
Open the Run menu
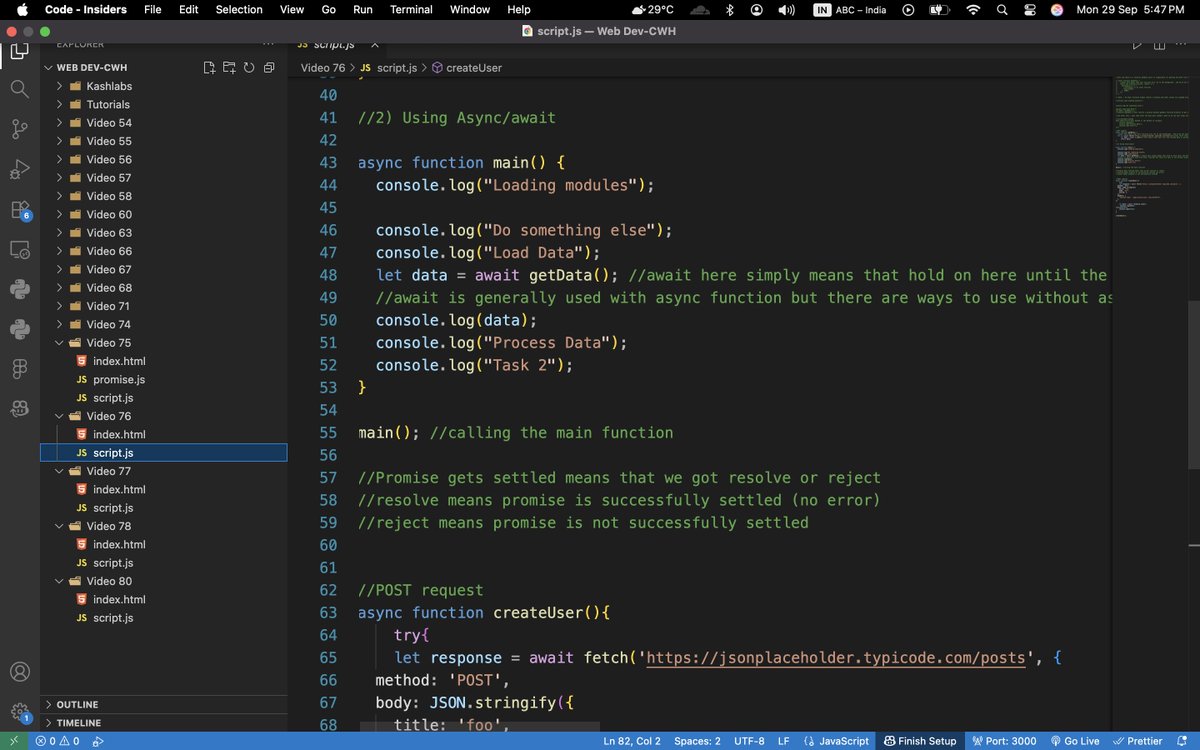[x=362, y=10]
